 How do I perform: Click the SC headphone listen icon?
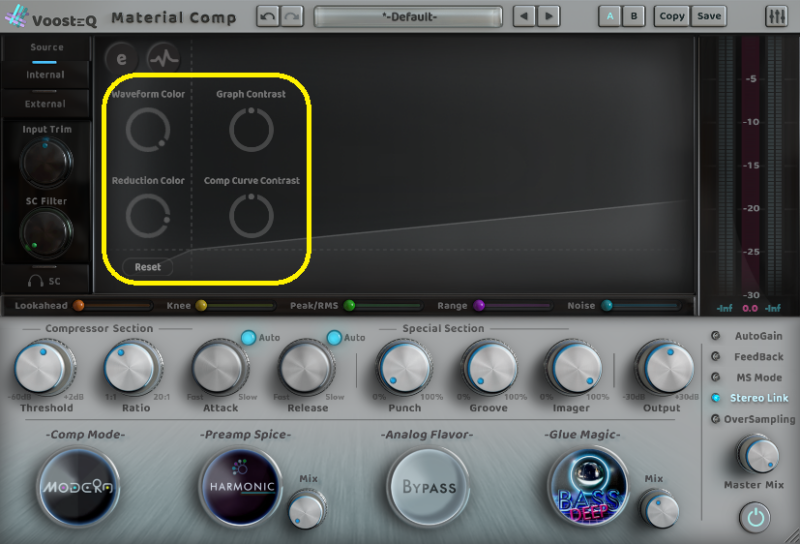(x=46, y=282)
